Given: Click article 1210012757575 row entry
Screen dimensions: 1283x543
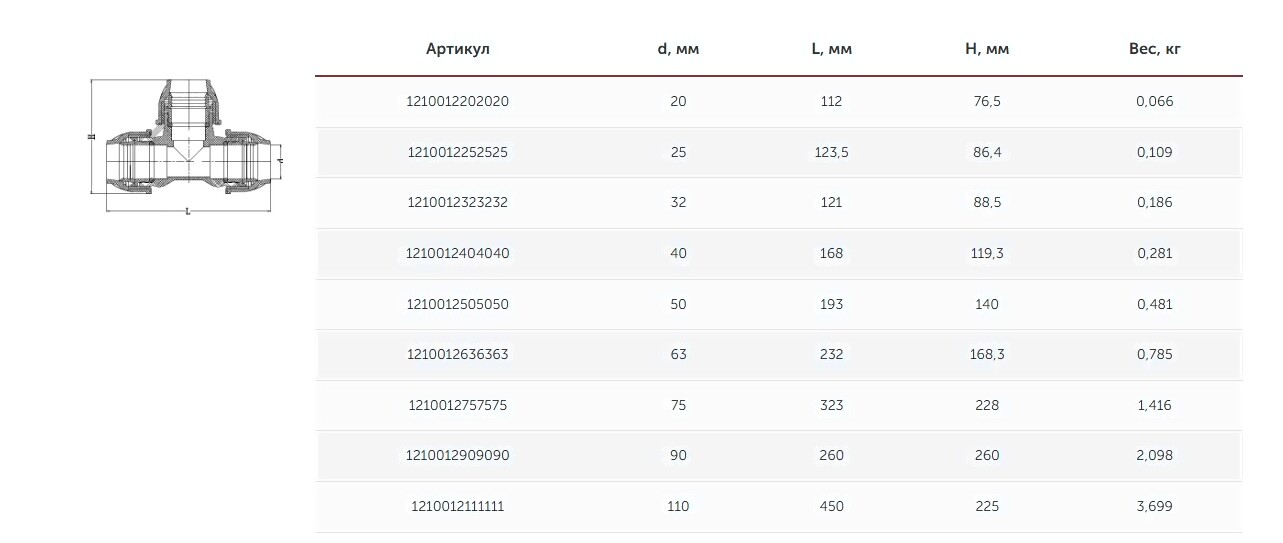Looking at the screenshot, I should pyautogui.click(x=458, y=405).
